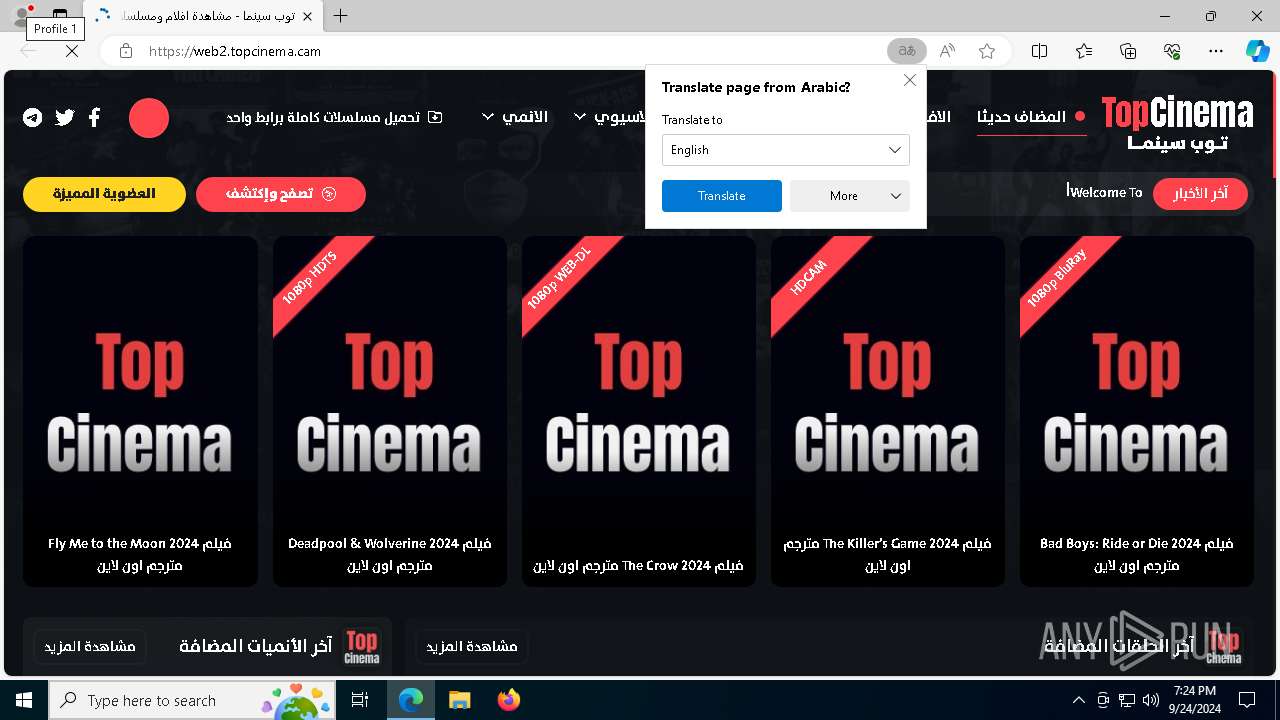The width and height of the screenshot is (1280, 720).
Task: Click the تصفح وإكتشف button
Action: click(281, 194)
